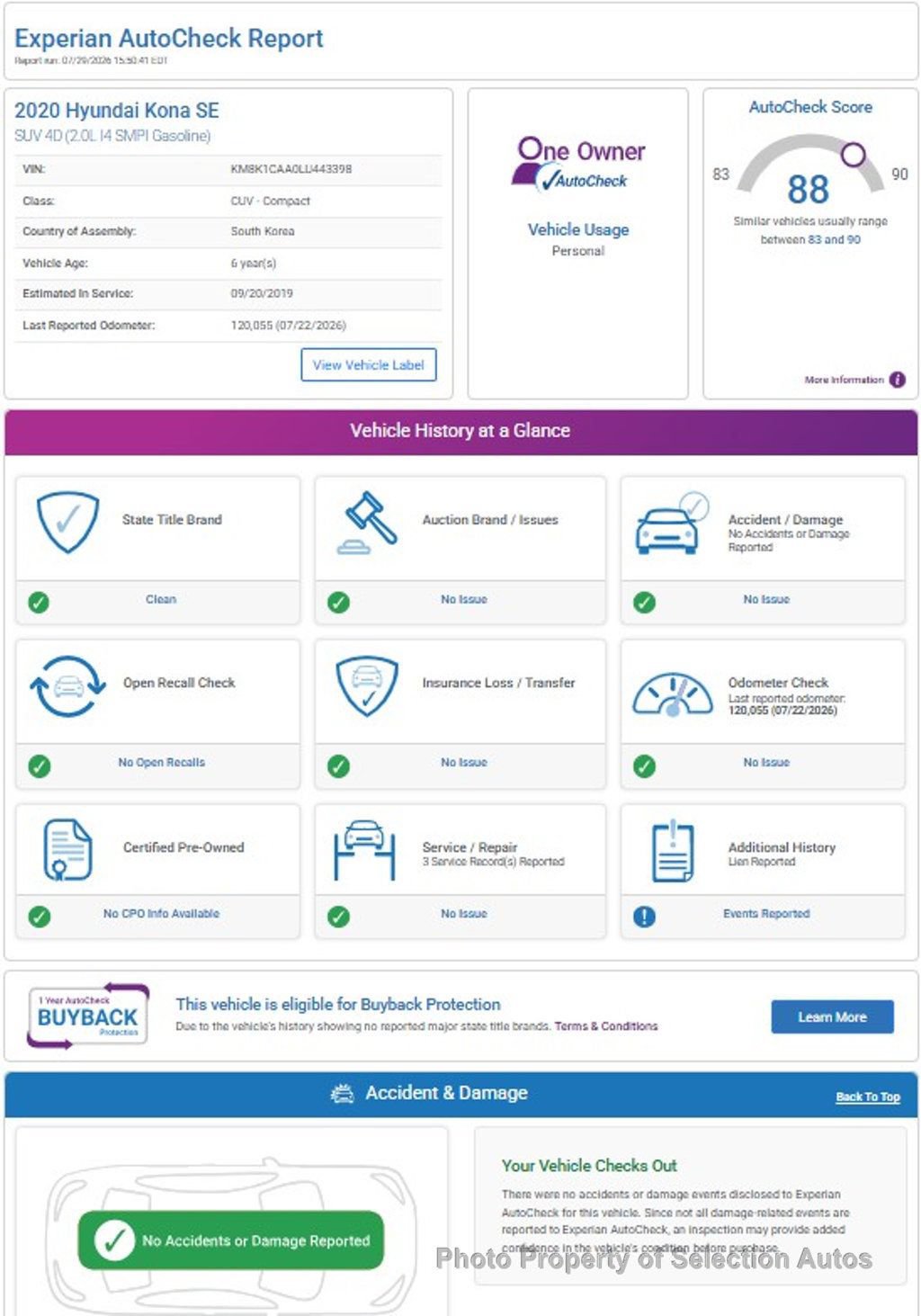Click the Certified Pre-Owned document icon
The width and height of the screenshot is (921, 1316).
tap(67, 849)
